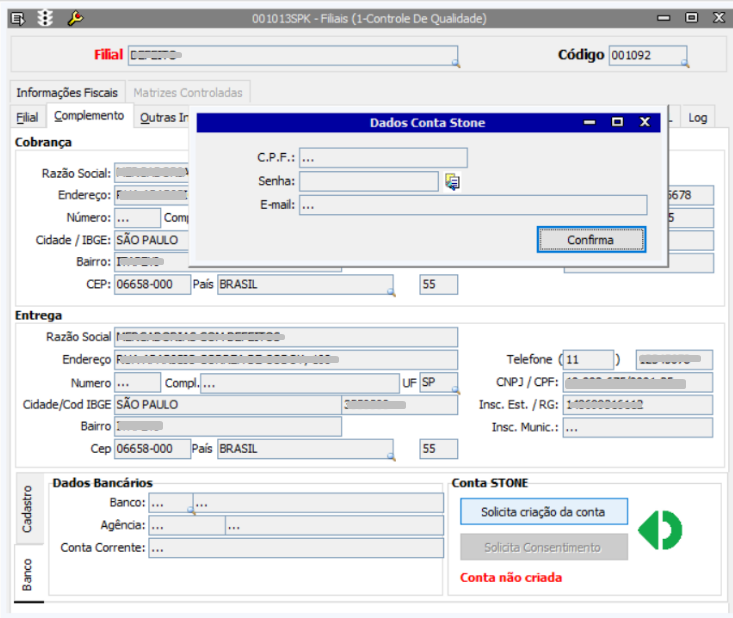
Task: Click Conta Corrente field
Action: pyautogui.click(x=296, y=548)
